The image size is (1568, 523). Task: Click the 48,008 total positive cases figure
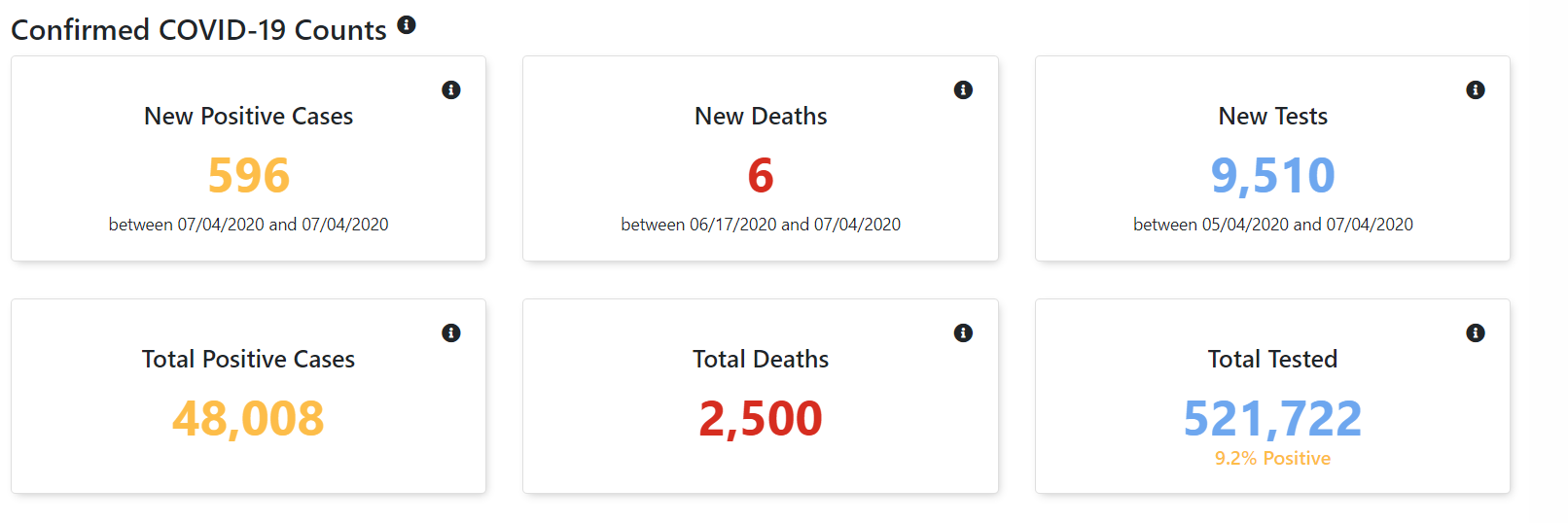tap(248, 419)
